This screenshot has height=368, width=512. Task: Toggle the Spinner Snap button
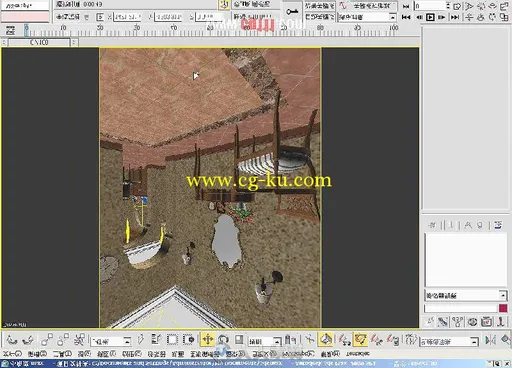[x=393, y=340]
